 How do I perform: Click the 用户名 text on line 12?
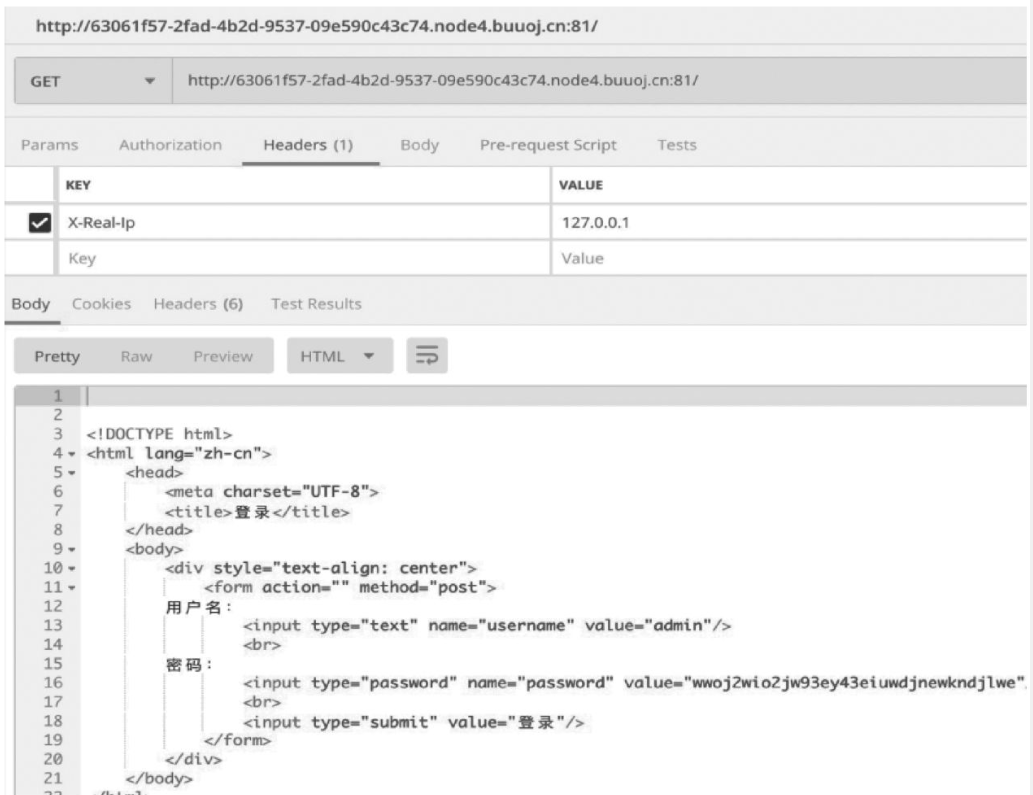pos(198,607)
